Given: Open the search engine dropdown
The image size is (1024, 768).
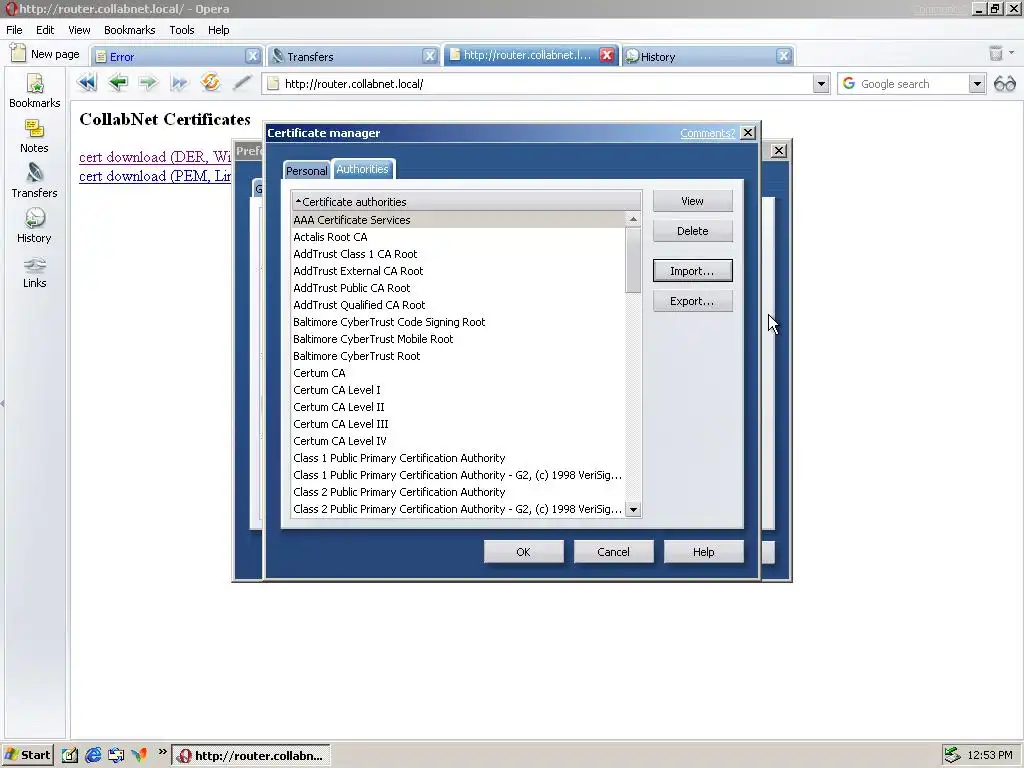Looking at the screenshot, I should [976, 84].
